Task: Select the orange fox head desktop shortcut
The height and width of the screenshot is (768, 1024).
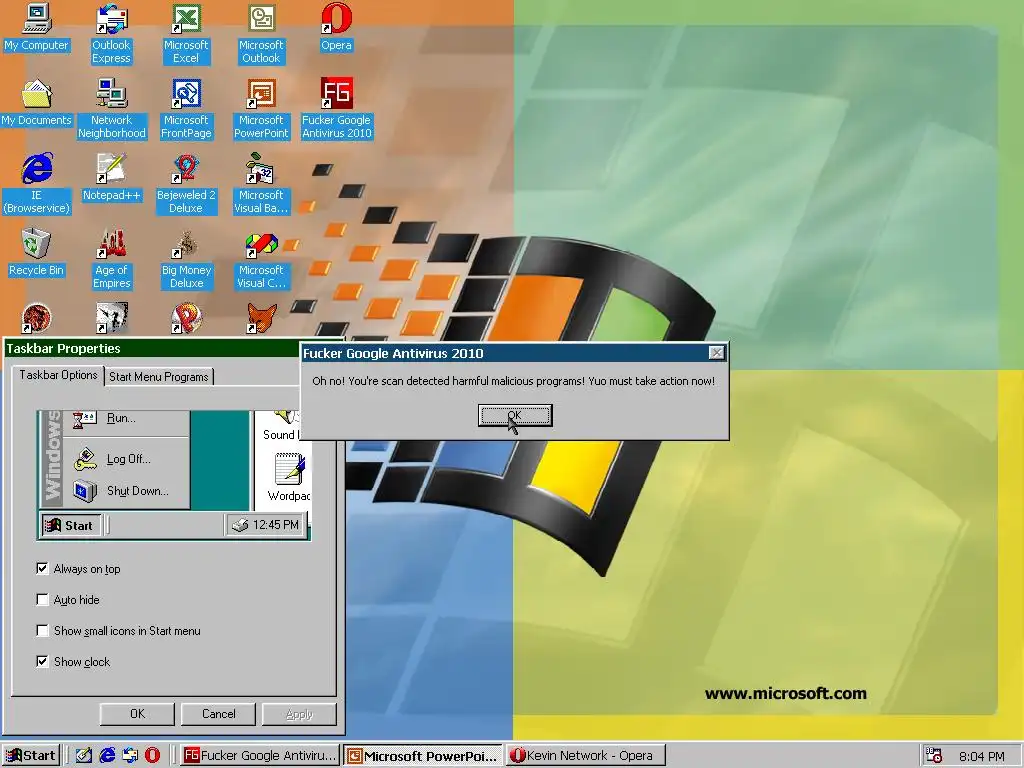Action: coord(261,319)
